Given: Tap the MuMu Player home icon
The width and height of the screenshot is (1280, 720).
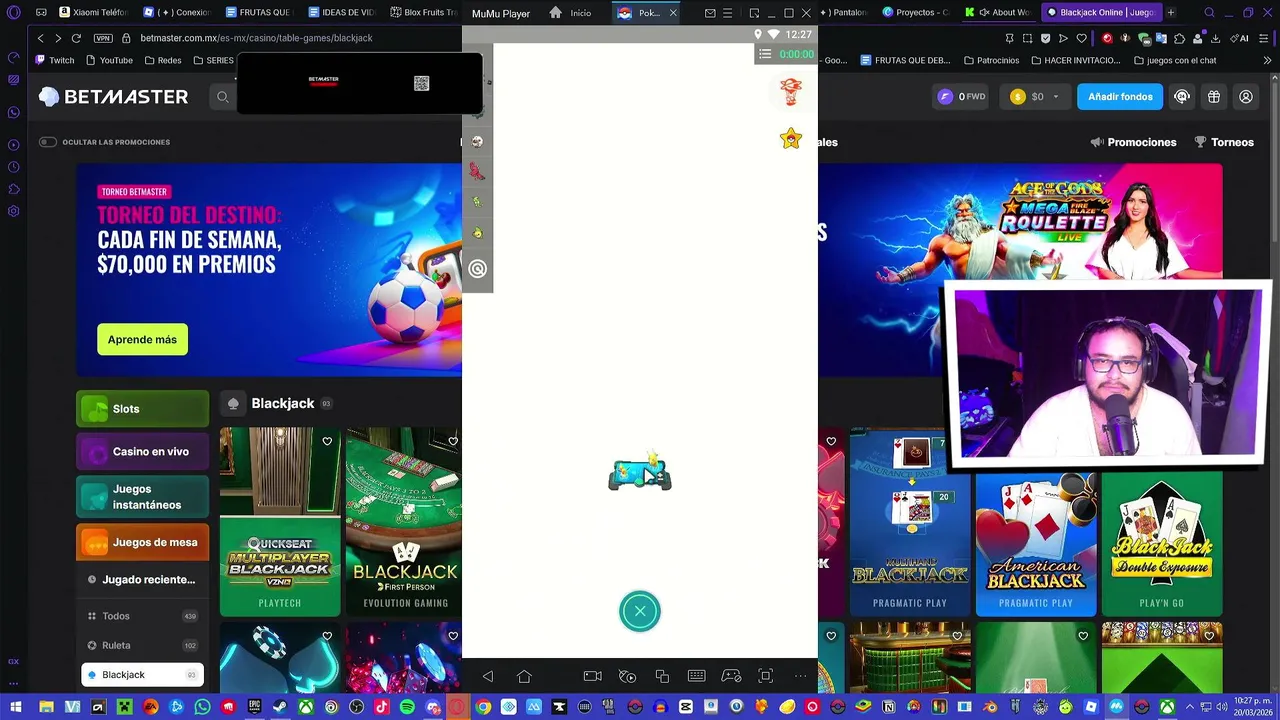Looking at the screenshot, I should click(524, 677).
